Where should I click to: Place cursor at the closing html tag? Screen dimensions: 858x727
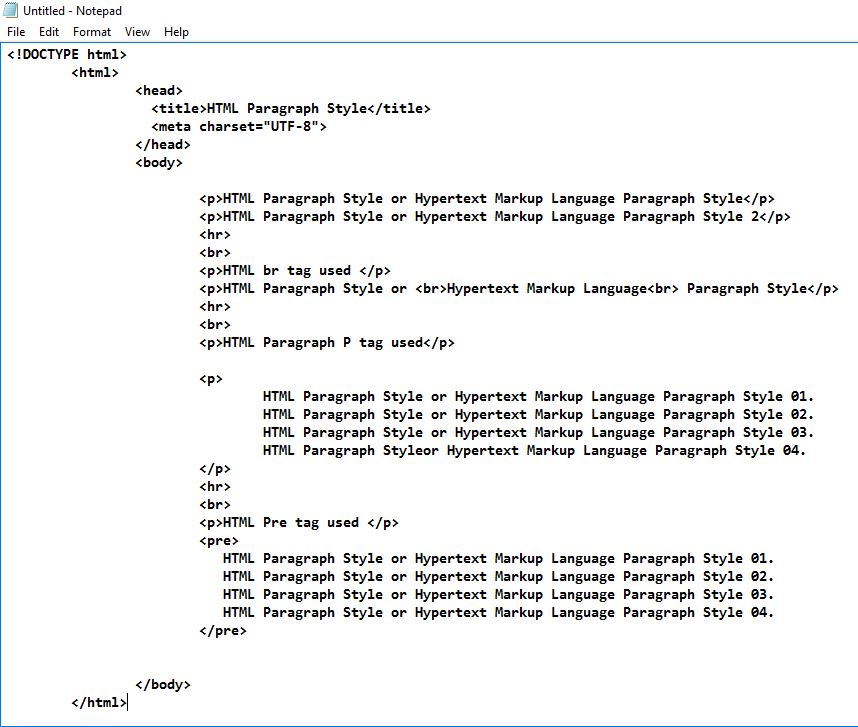pos(96,702)
